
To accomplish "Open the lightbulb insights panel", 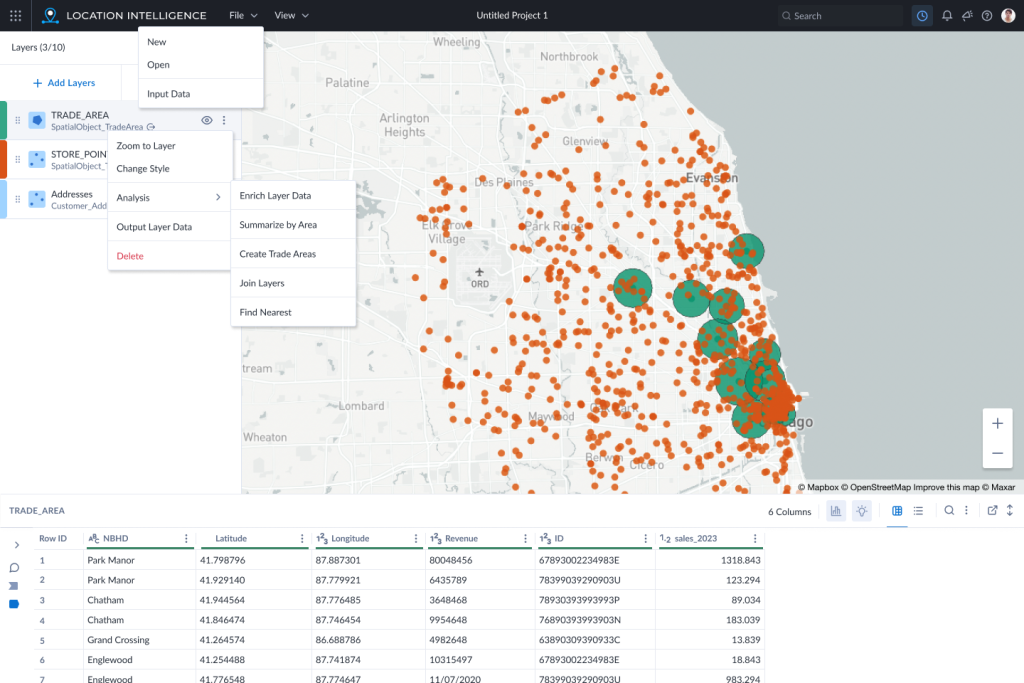I will pos(862,511).
